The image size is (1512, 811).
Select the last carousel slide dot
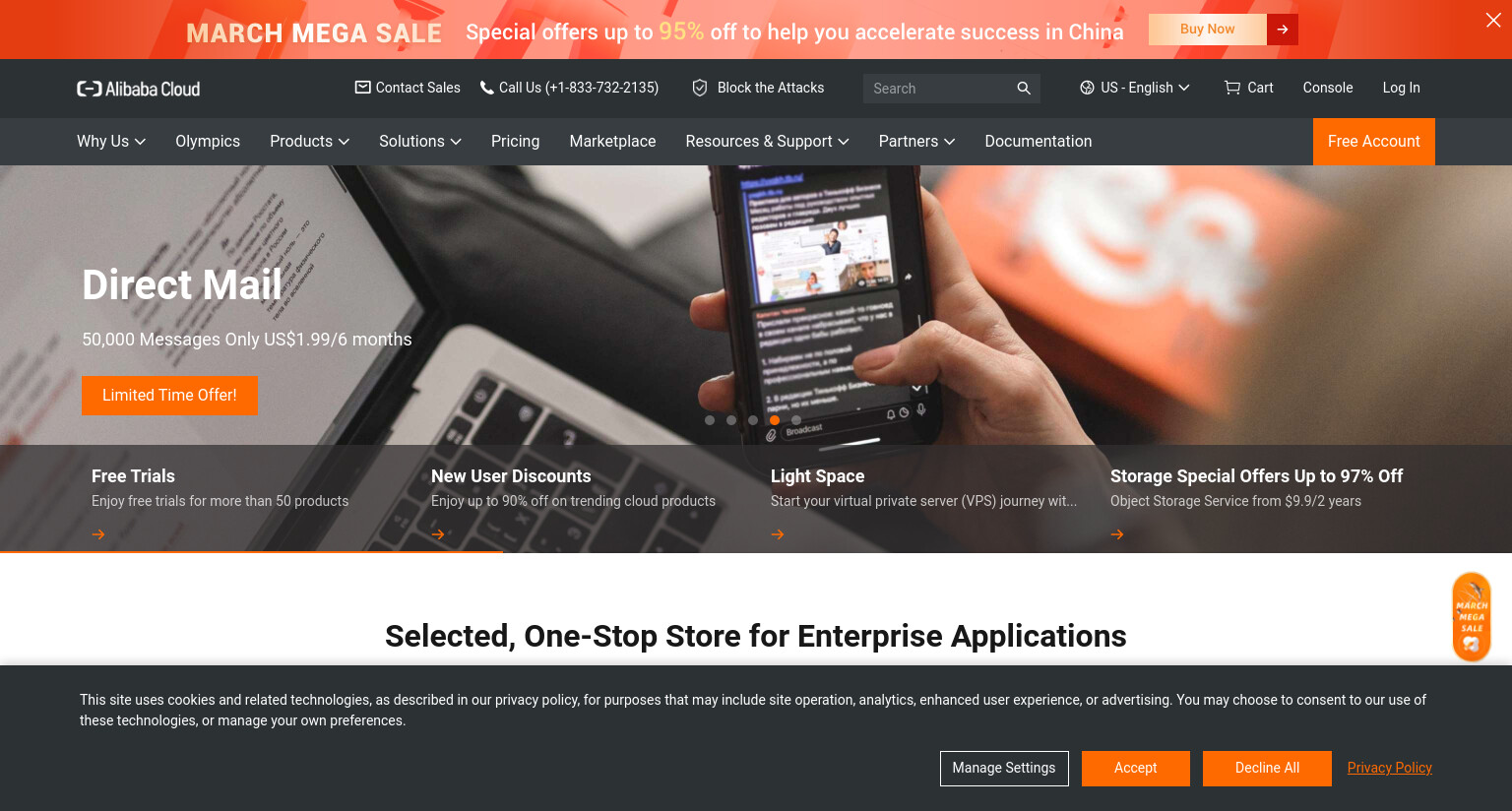[796, 420]
